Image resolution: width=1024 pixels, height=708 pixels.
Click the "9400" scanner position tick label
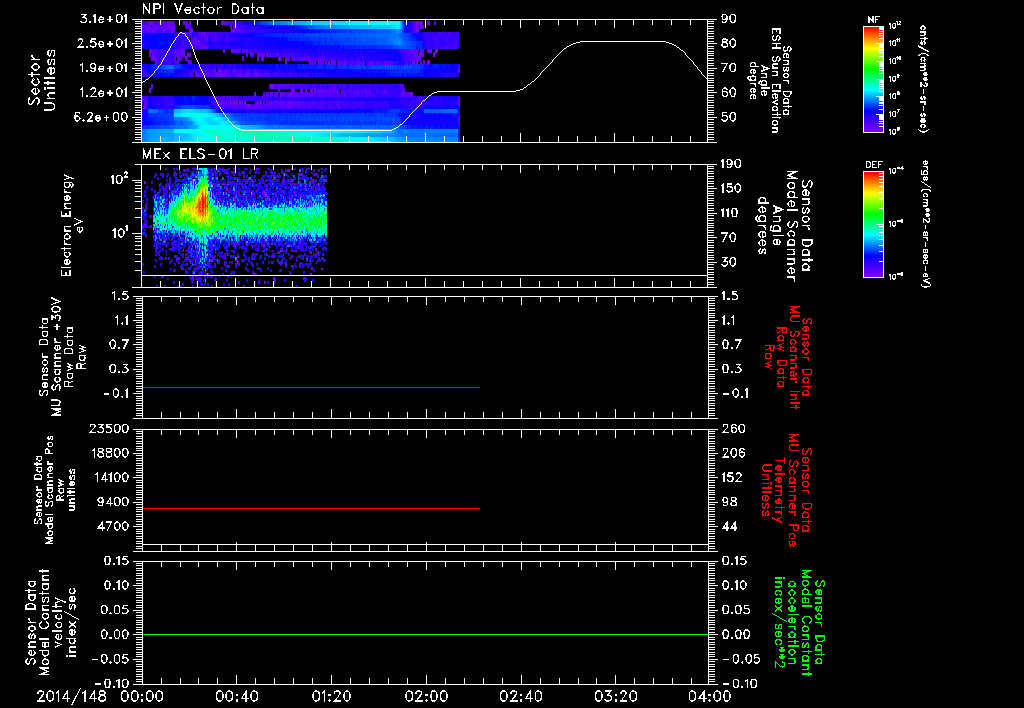(112, 502)
